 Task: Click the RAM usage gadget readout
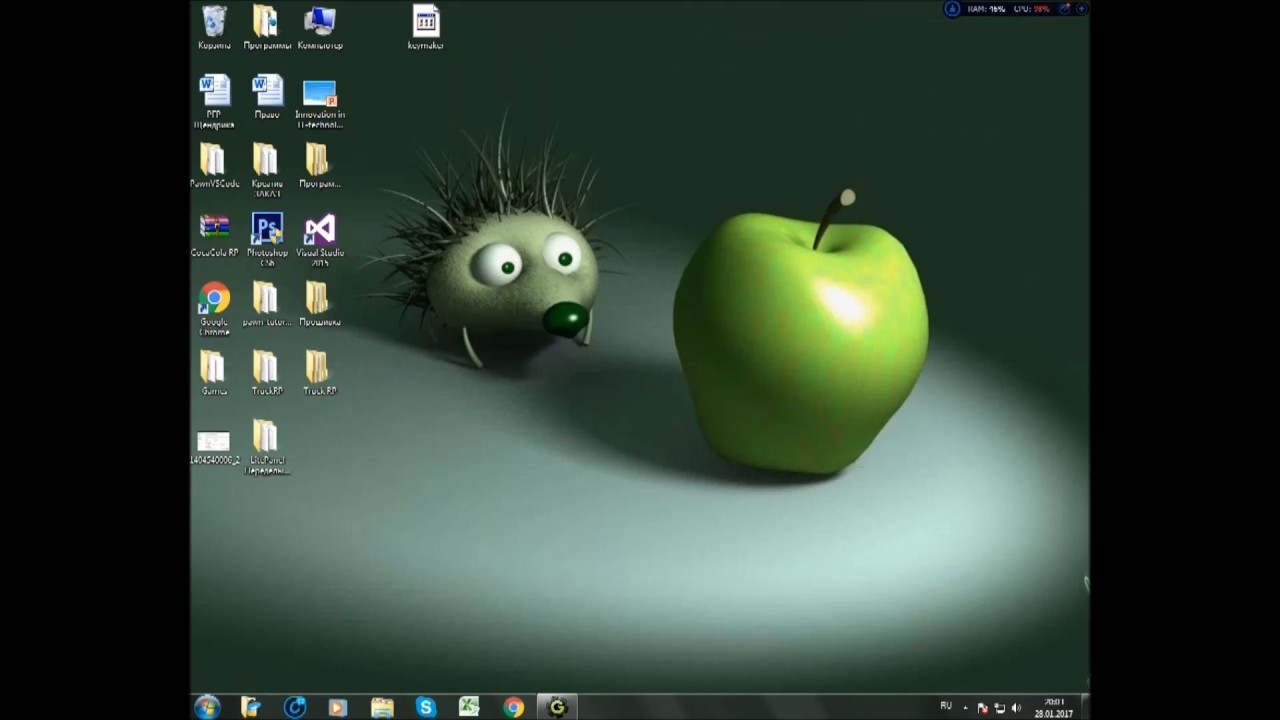(986, 9)
